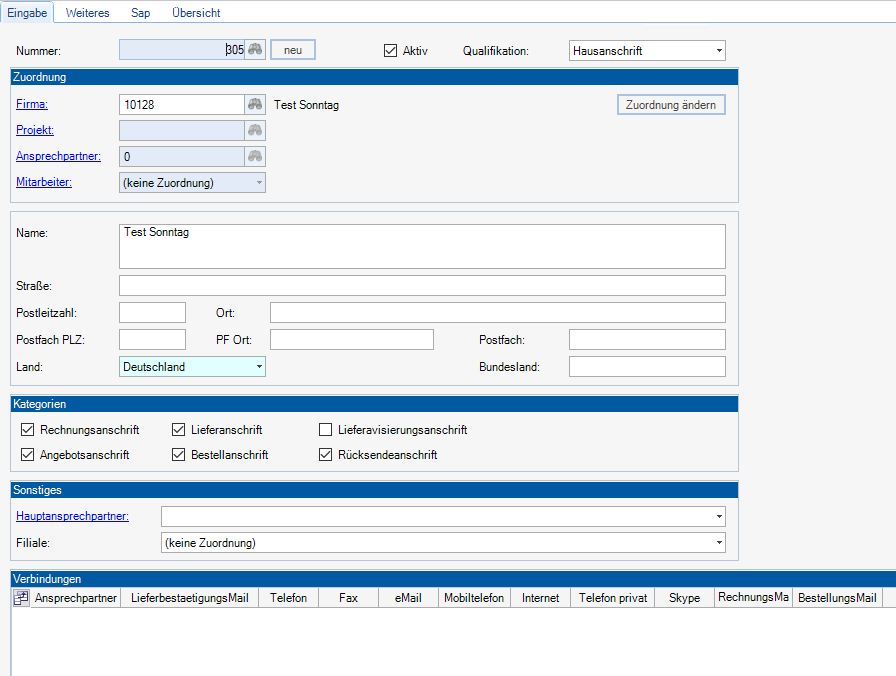Click the LieferbestaetigungsMail column header
Viewport: 896px width, 676px height.
click(x=190, y=598)
